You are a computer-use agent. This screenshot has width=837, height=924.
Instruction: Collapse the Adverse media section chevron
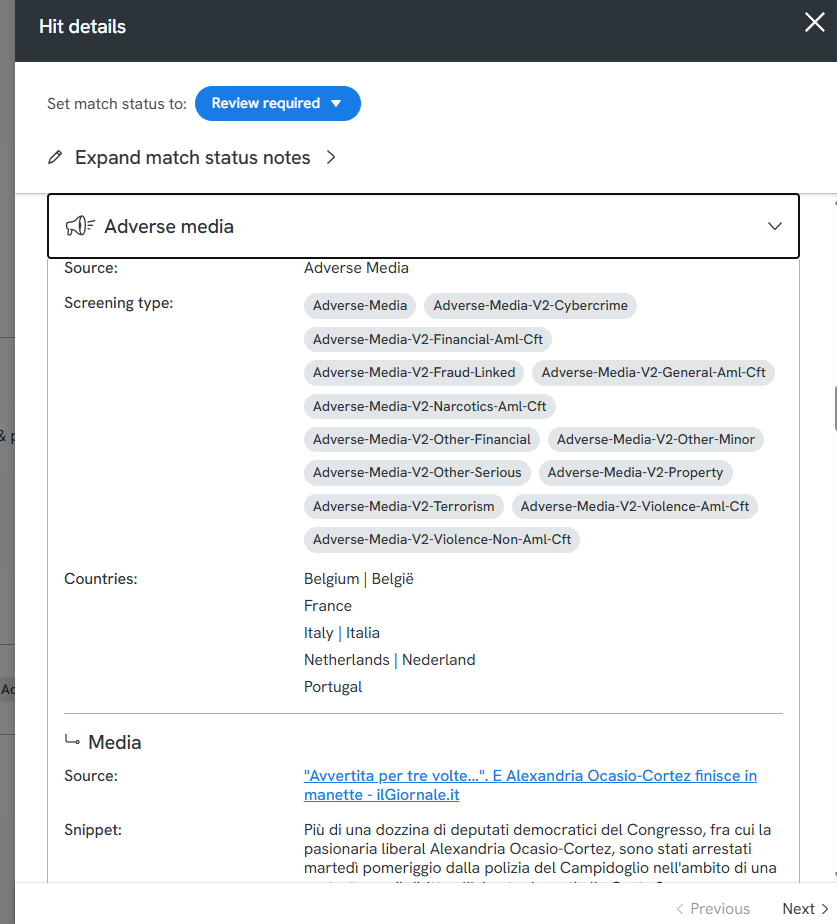tap(775, 226)
